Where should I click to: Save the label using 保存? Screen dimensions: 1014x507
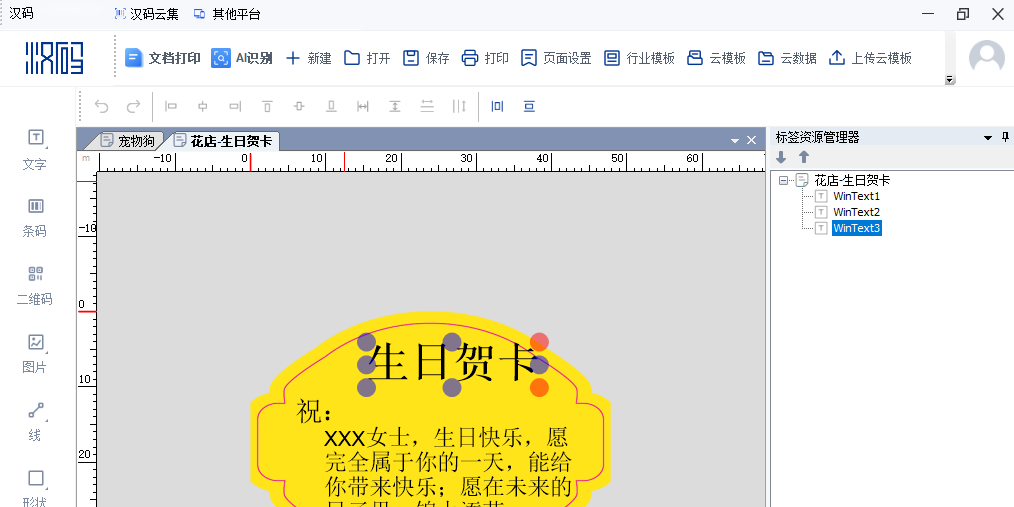point(426,58)
